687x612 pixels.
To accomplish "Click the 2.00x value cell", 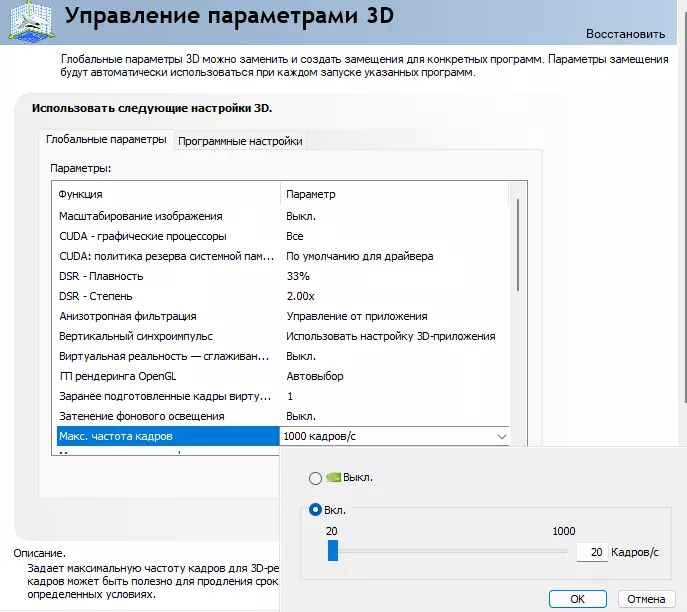I will pyautogui.click(x=301, y=297).
